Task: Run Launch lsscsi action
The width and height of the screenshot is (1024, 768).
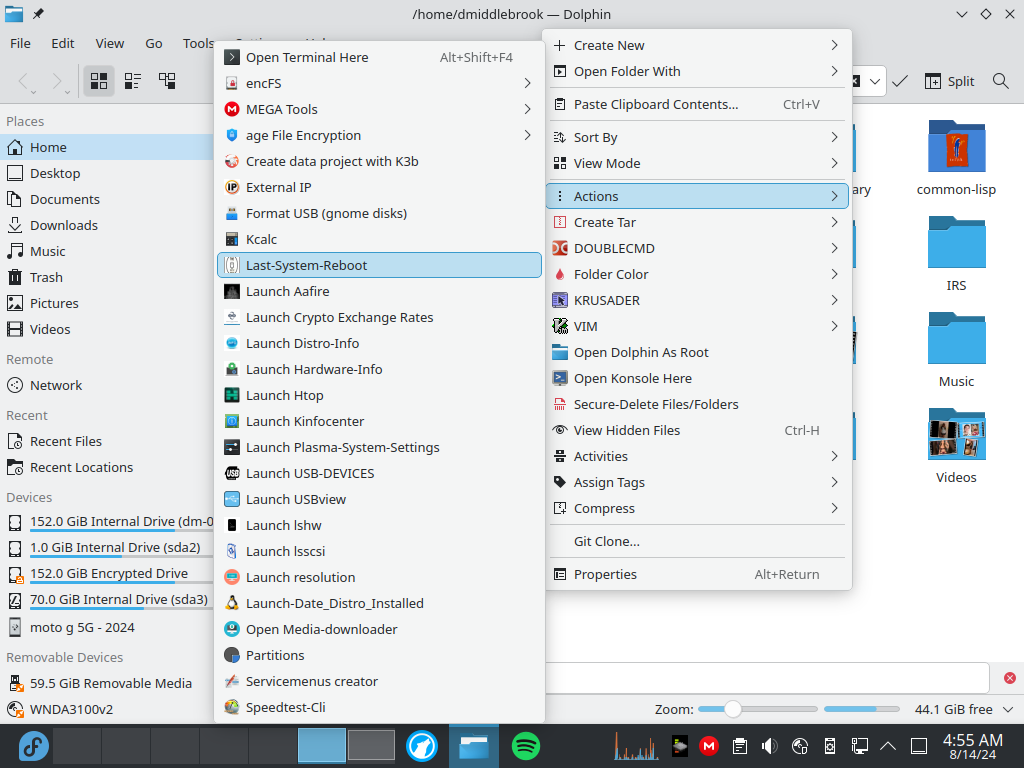Action: tap(379, 552)
